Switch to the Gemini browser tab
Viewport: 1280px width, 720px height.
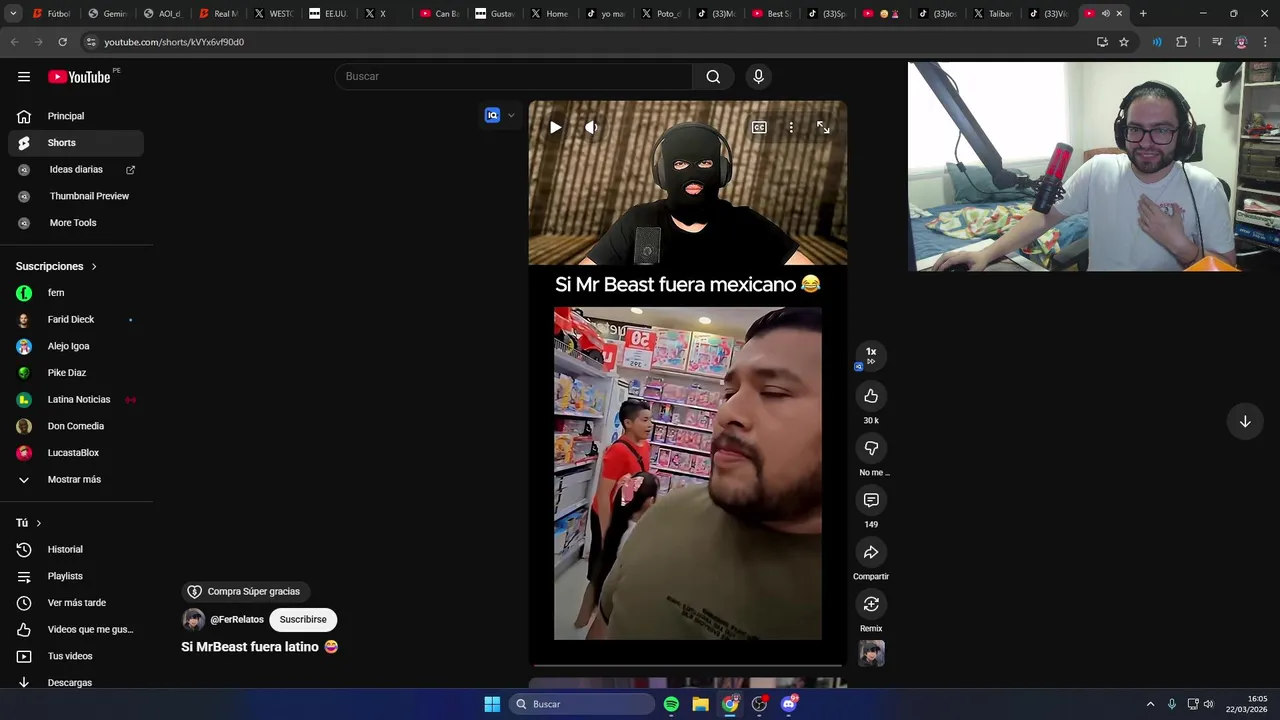(107, 14)
